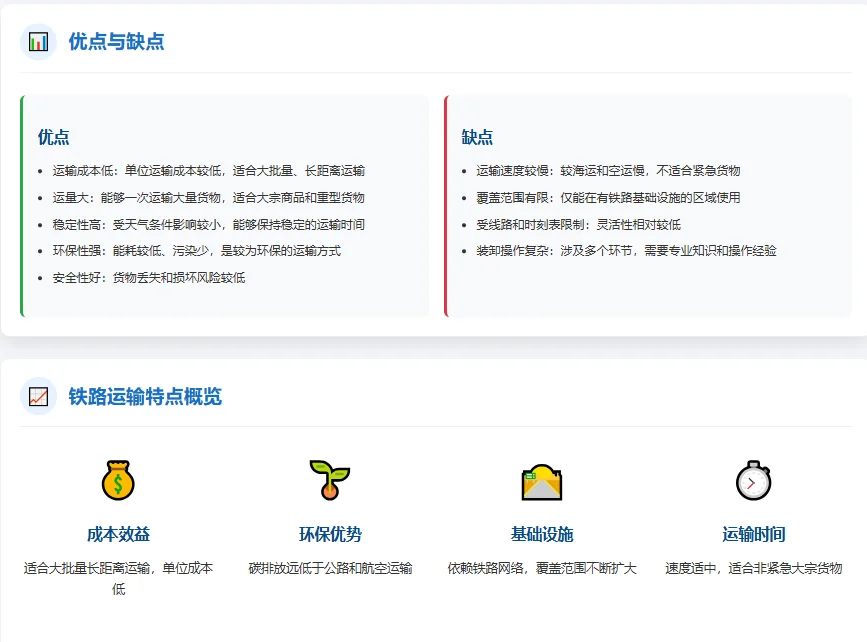Click the checkbox icon beside 铁路运输特点概览
The height and width of the screenshot is (642, 867).
[x=37, y=396]
